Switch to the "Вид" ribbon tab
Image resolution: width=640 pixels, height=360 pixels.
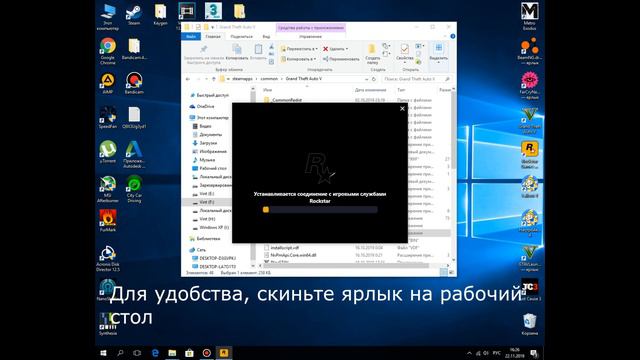click(266, 36)
